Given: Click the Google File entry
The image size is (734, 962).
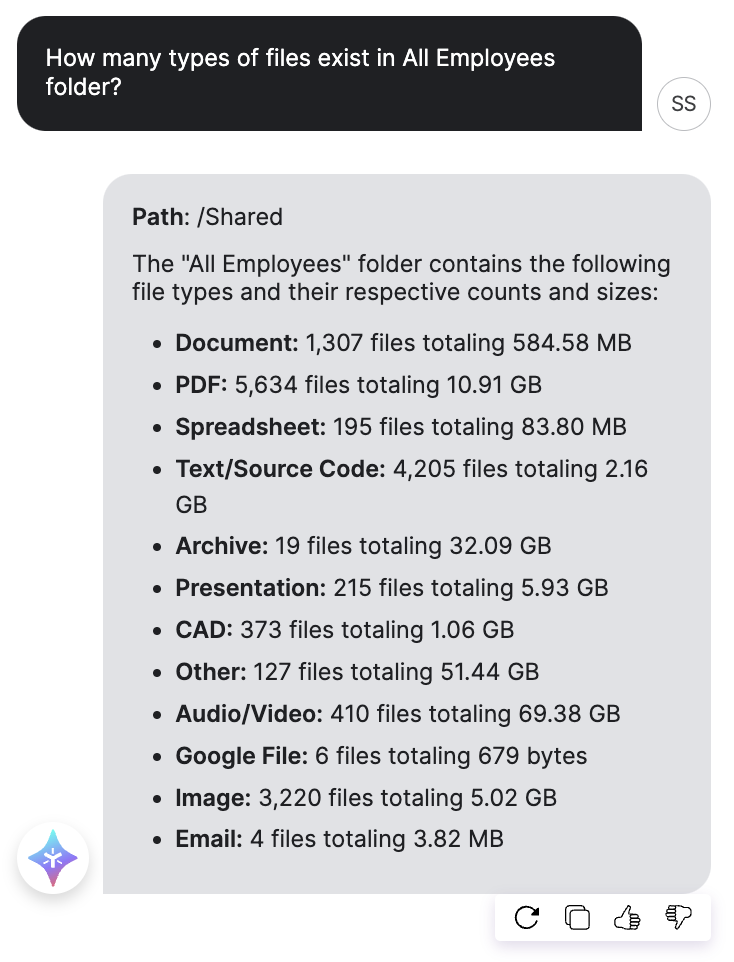Looking at the screenshot, I should 381,756.
